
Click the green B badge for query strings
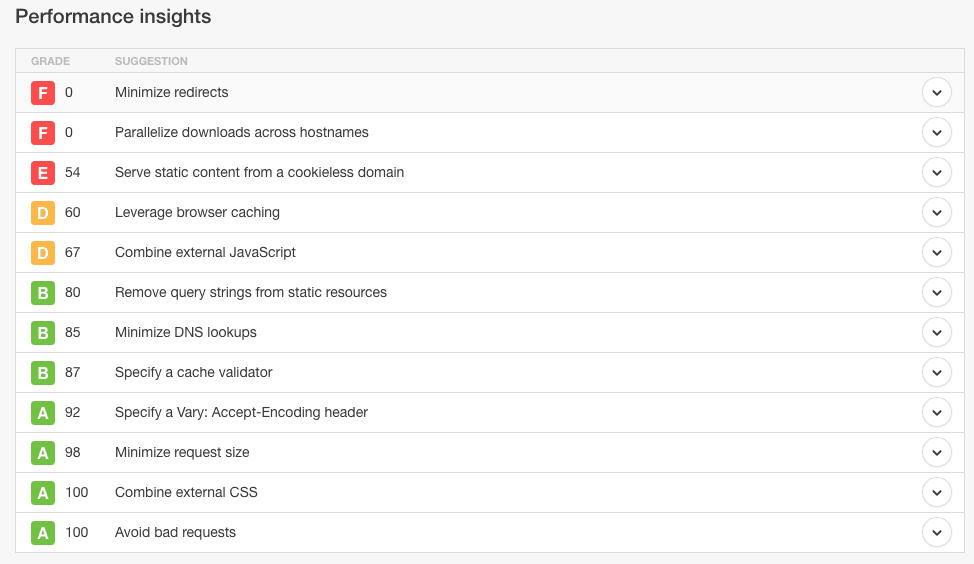[x=43, y=293]
